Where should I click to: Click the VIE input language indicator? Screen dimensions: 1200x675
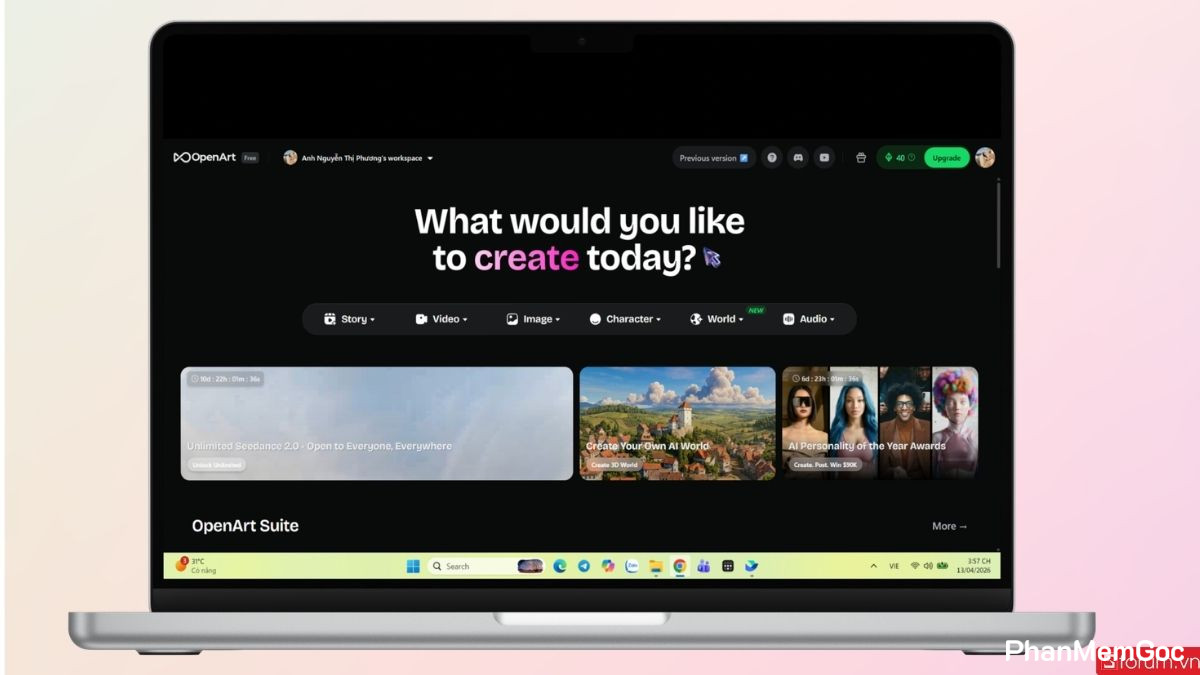(x=894, y=566)
